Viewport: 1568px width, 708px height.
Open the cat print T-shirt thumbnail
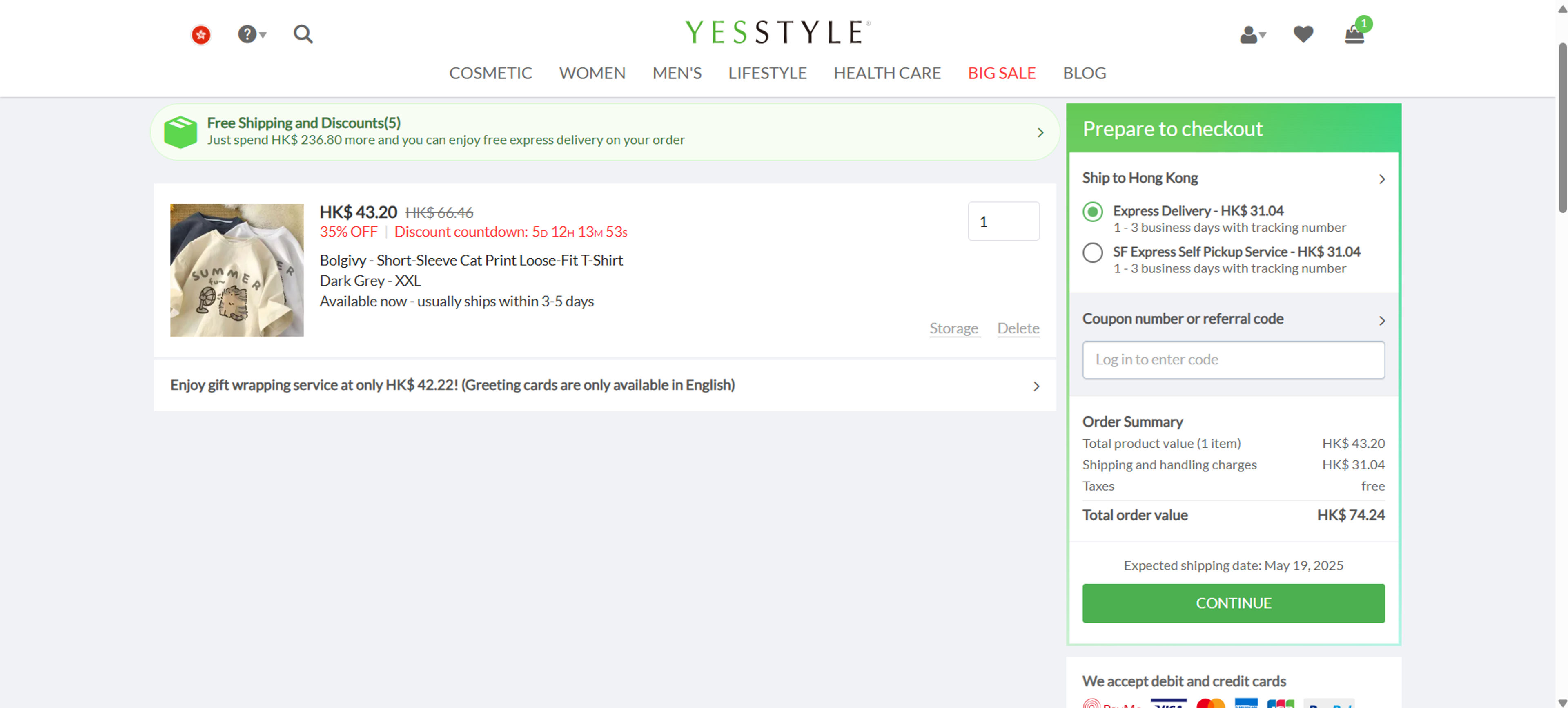237,270
